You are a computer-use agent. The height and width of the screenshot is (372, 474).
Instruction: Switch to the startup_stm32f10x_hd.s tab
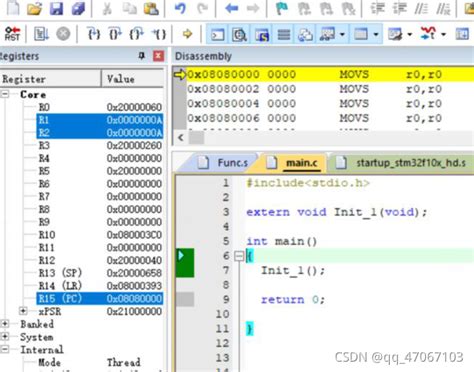click(x=402, y=163)
